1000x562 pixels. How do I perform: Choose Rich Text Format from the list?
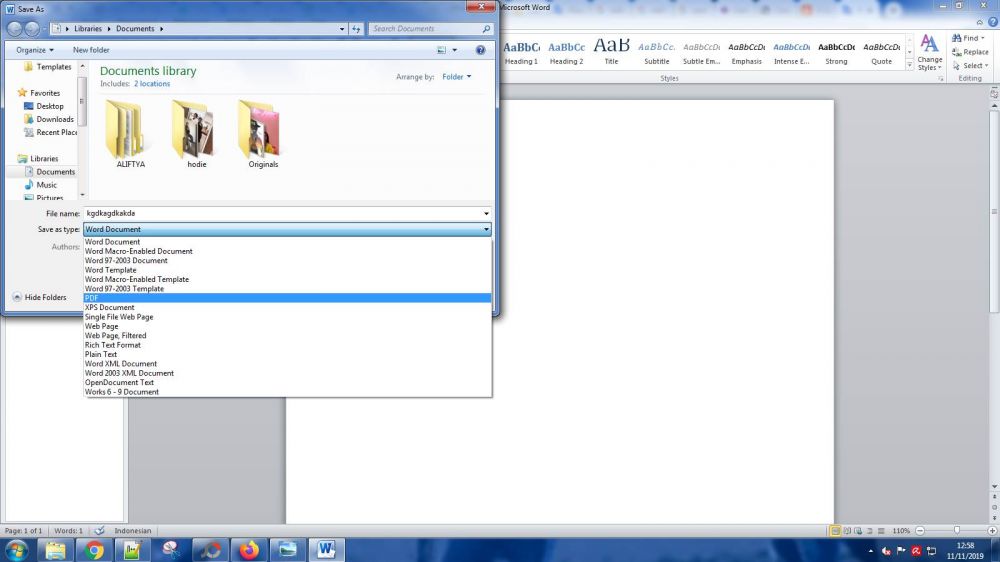[x=113, y=345]
